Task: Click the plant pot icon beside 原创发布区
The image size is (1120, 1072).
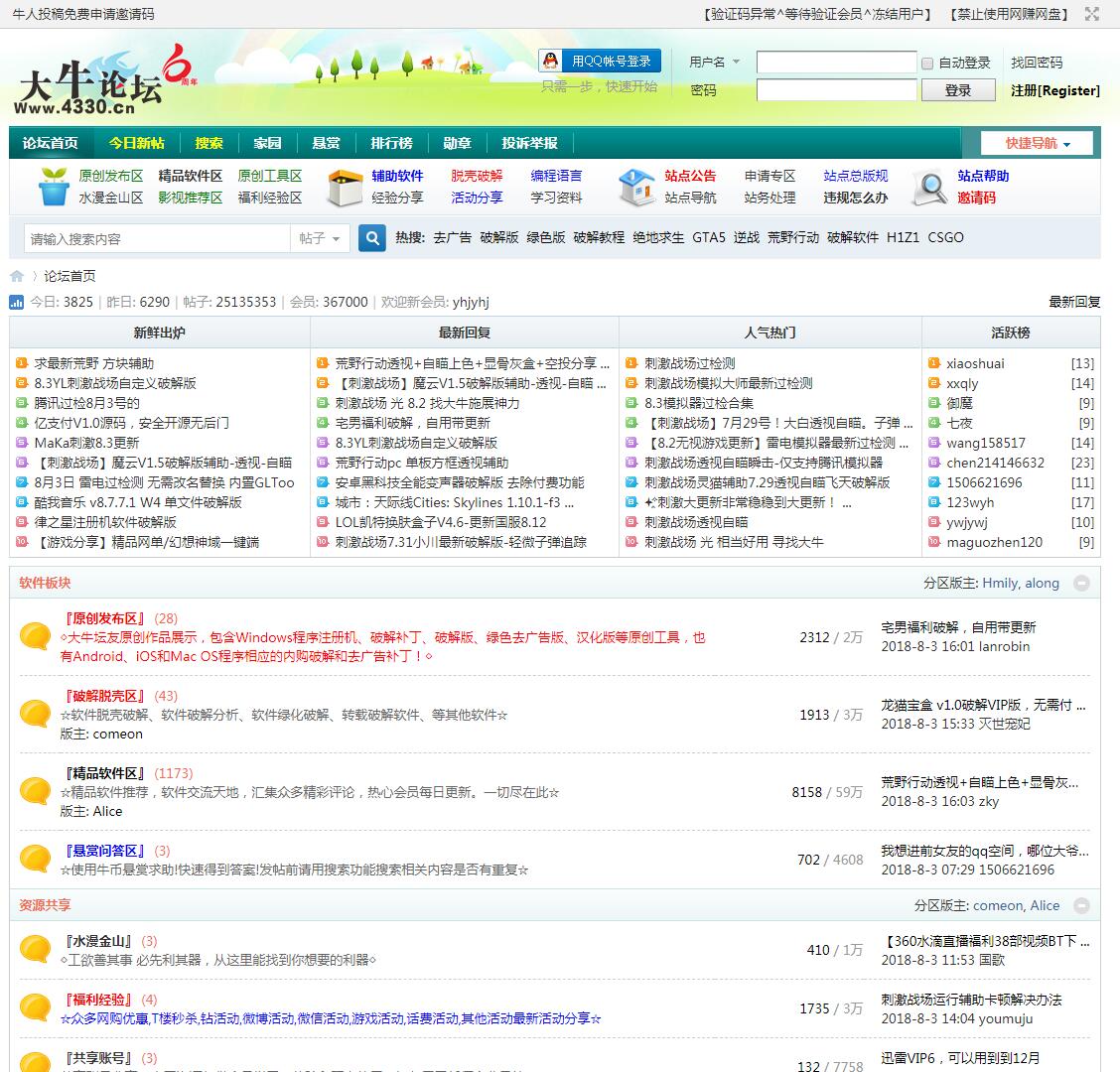Action: pos(54,187)
